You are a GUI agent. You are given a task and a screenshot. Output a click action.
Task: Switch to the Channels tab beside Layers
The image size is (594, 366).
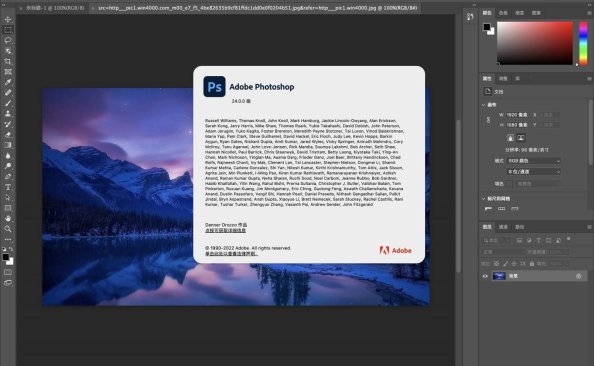(x=503, y=227)
